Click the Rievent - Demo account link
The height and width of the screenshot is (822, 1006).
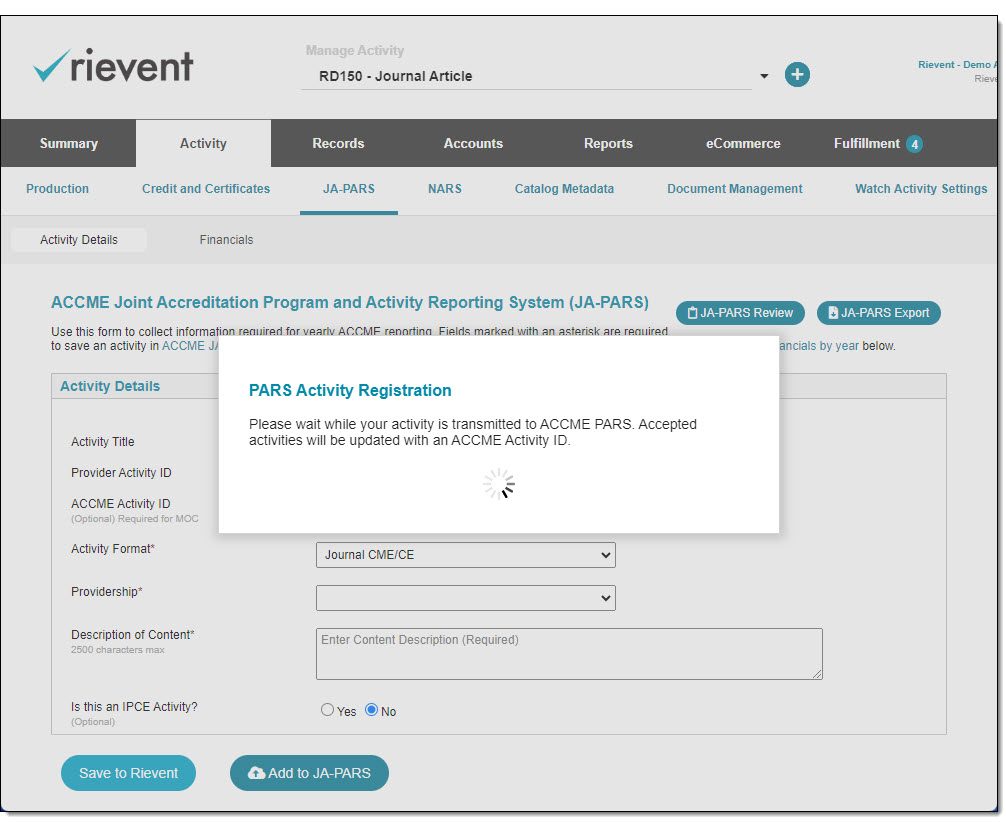tap(957, 64)
